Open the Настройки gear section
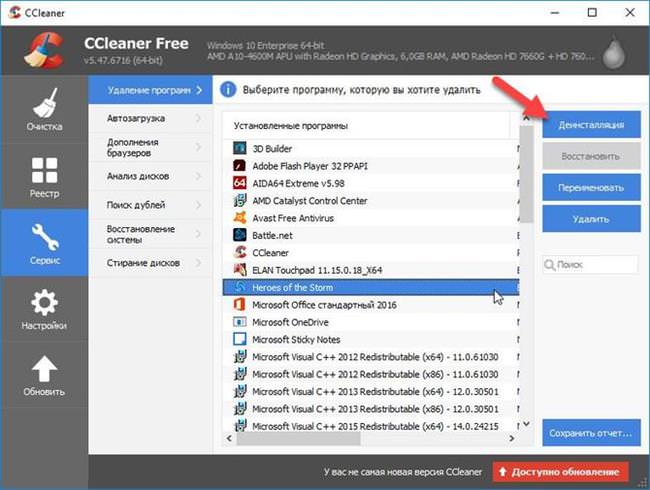Screen dimensions: 650x490 click(44, 309)
